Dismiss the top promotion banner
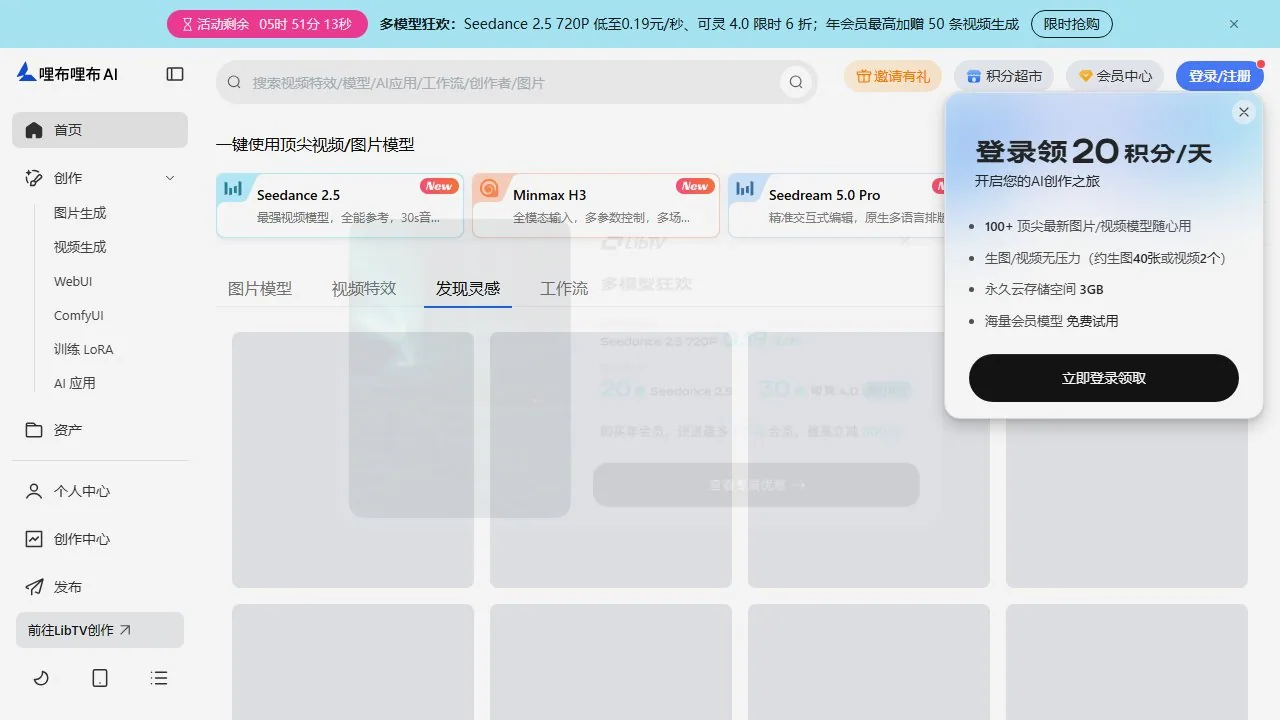This screenshot has height=720, width=1280. [1234, 24]
